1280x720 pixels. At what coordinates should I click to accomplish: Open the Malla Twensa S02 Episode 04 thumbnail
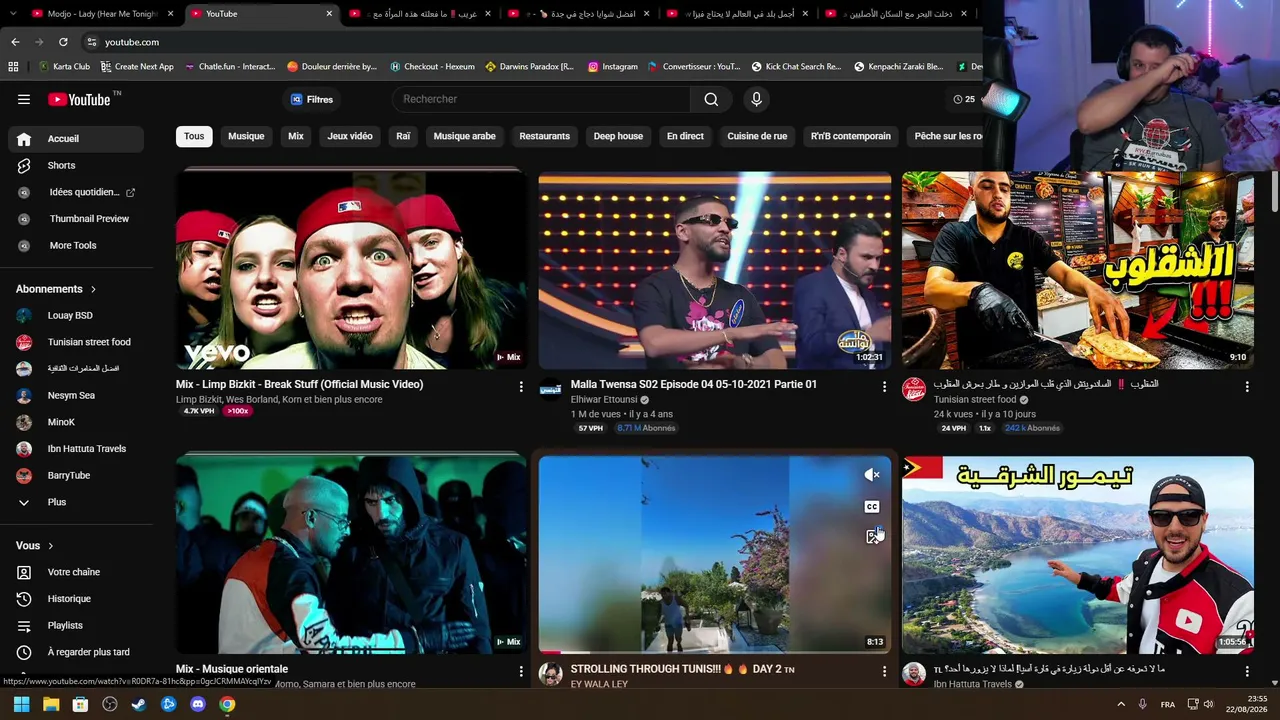pyautogui.click(x=715, y=270)
